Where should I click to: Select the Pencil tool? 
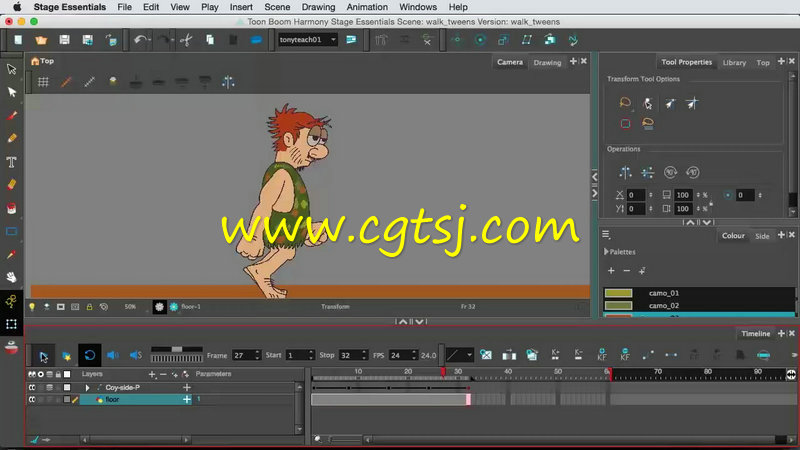pos(11,139)
